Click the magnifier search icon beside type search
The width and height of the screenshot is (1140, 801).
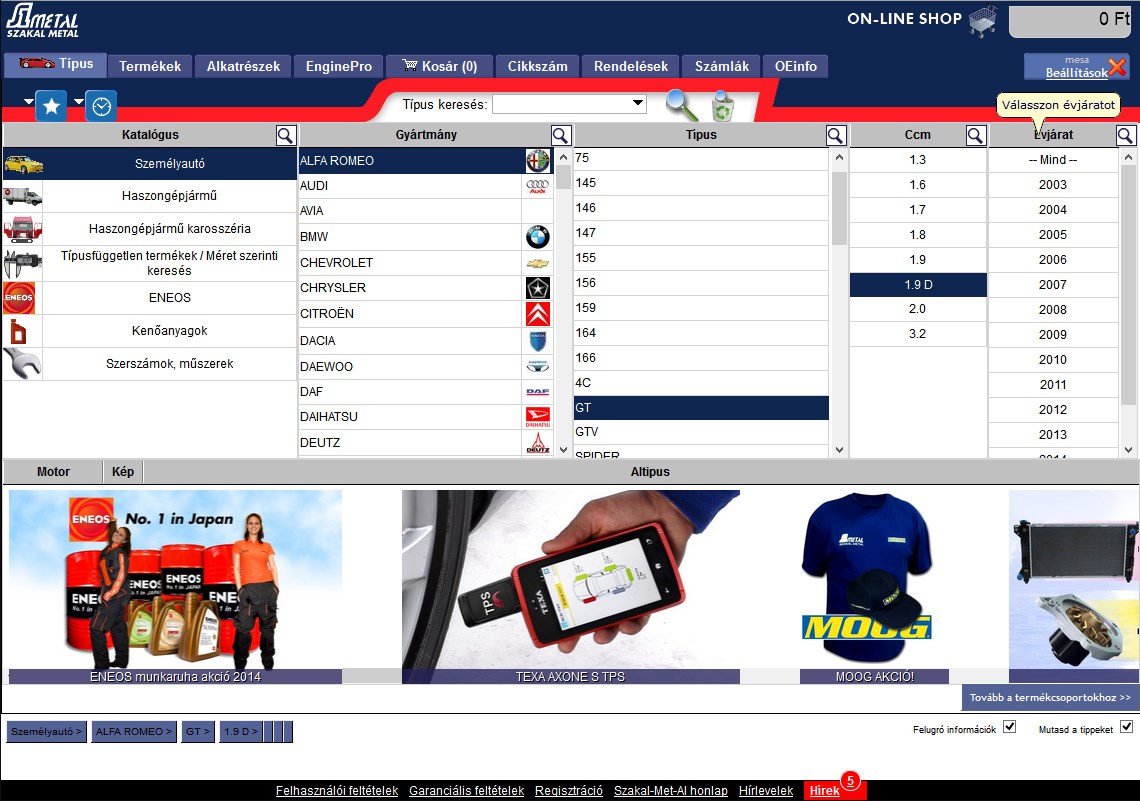coord(681,105)
